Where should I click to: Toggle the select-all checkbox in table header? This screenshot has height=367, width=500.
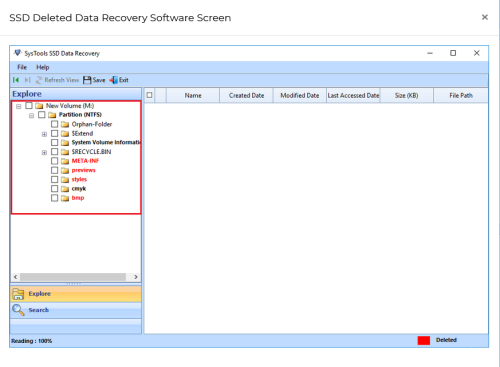coord(150,95)
